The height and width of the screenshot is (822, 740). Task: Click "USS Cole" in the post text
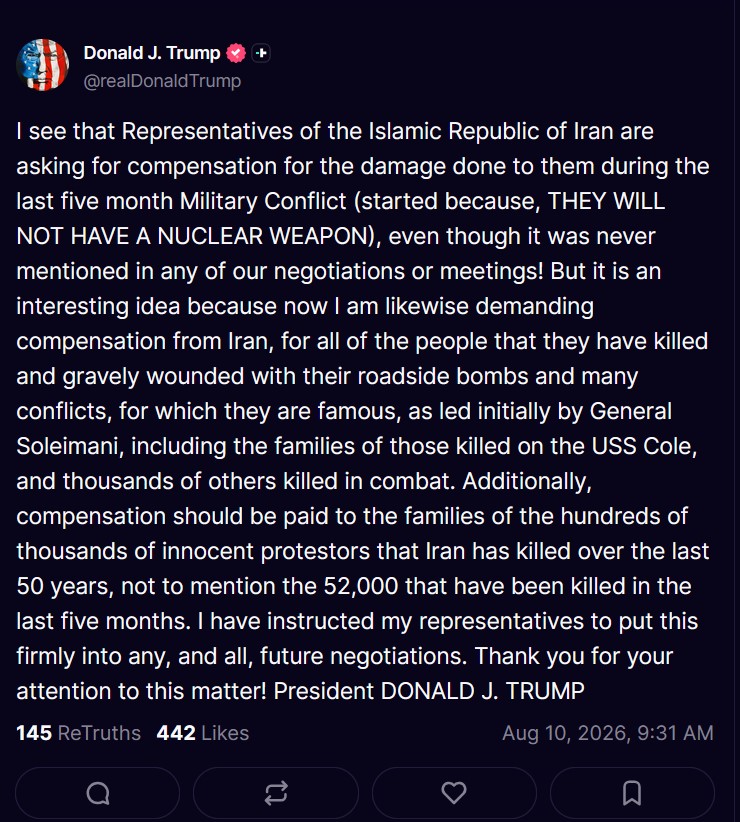point(644,447)
